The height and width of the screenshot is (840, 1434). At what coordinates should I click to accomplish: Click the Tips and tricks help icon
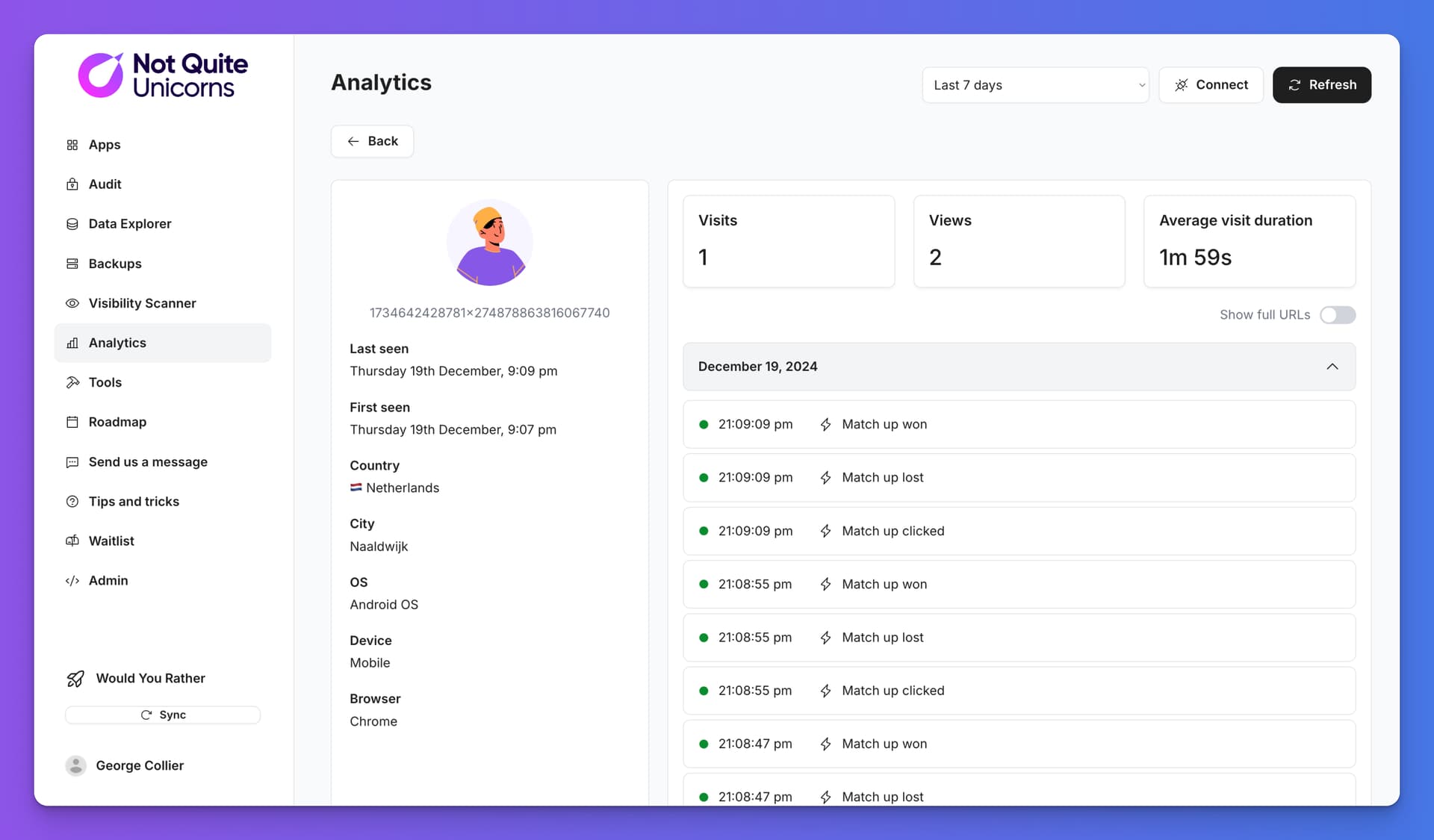pyautogui.click(x=72, y=502)
